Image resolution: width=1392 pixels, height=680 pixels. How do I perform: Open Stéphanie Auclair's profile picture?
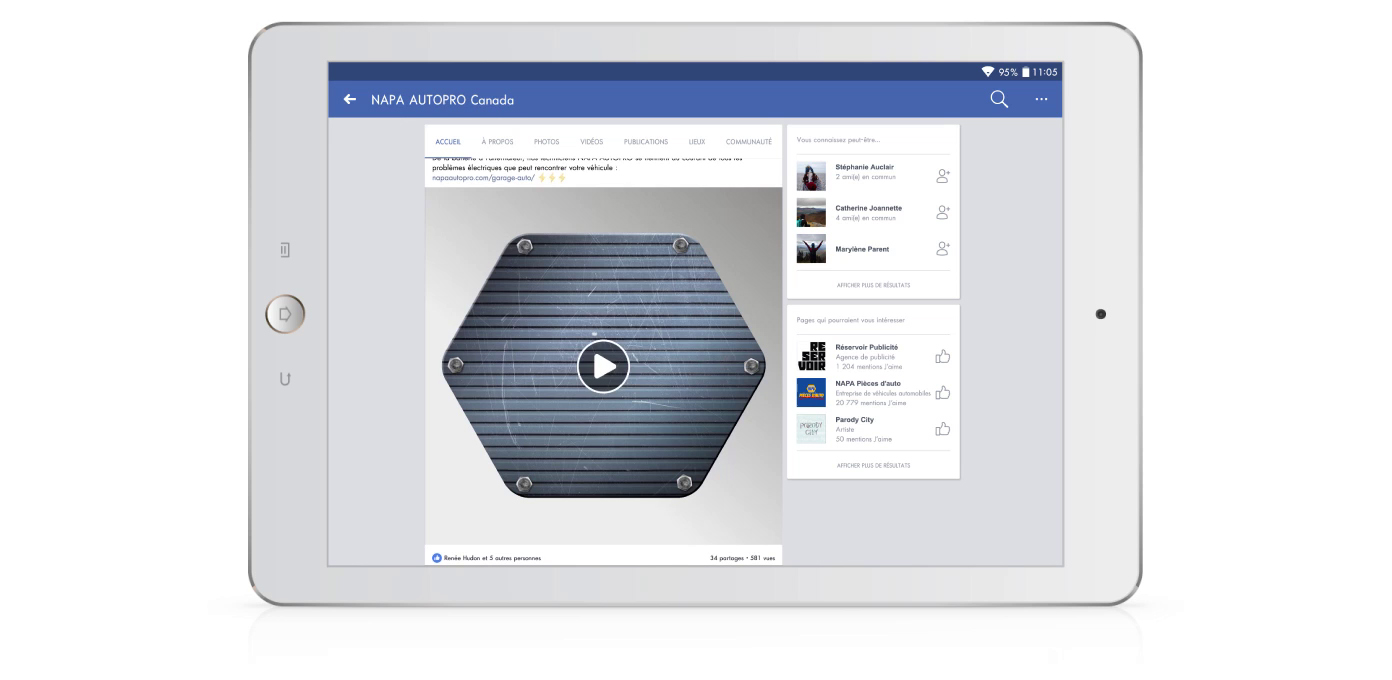point(811,176)
